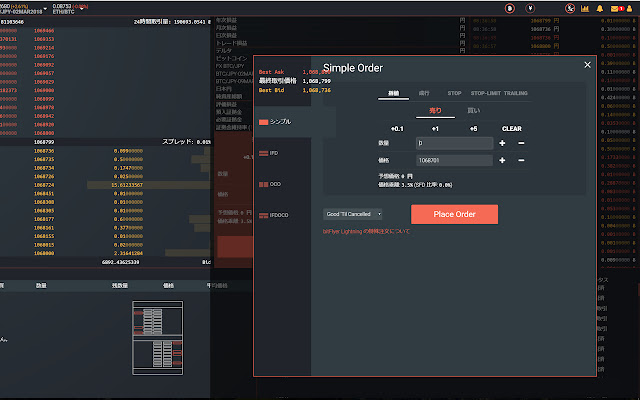Click the CLEAR button
The width and height of the screenshot is (640, 400).
coord(511,129)
